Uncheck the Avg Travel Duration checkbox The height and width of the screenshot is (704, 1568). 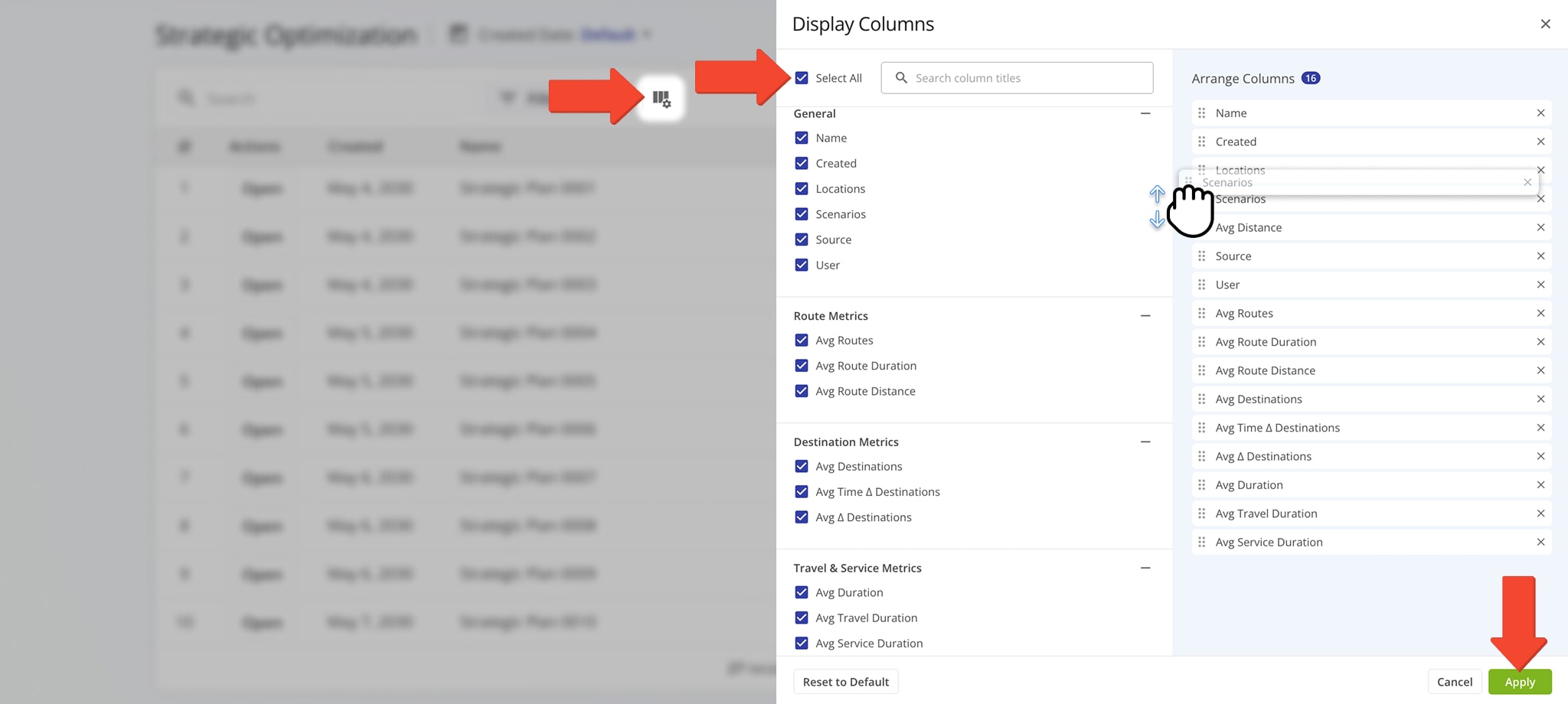point(802,618)
